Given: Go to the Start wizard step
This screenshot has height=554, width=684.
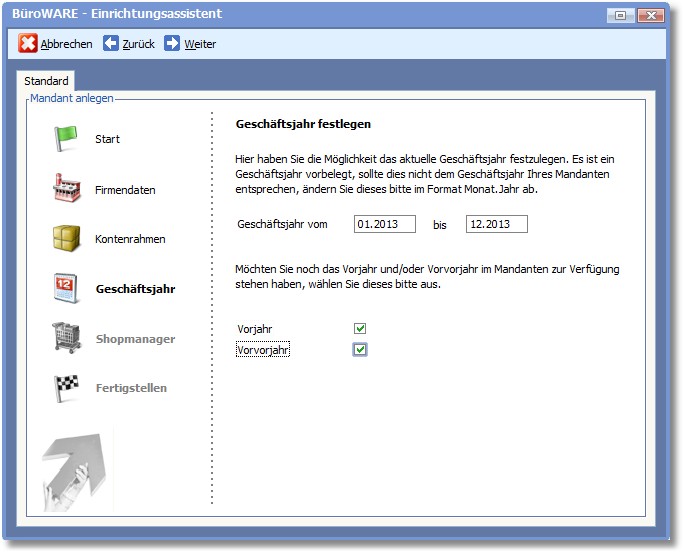Looking at the screenshot, I should (107, 139).
